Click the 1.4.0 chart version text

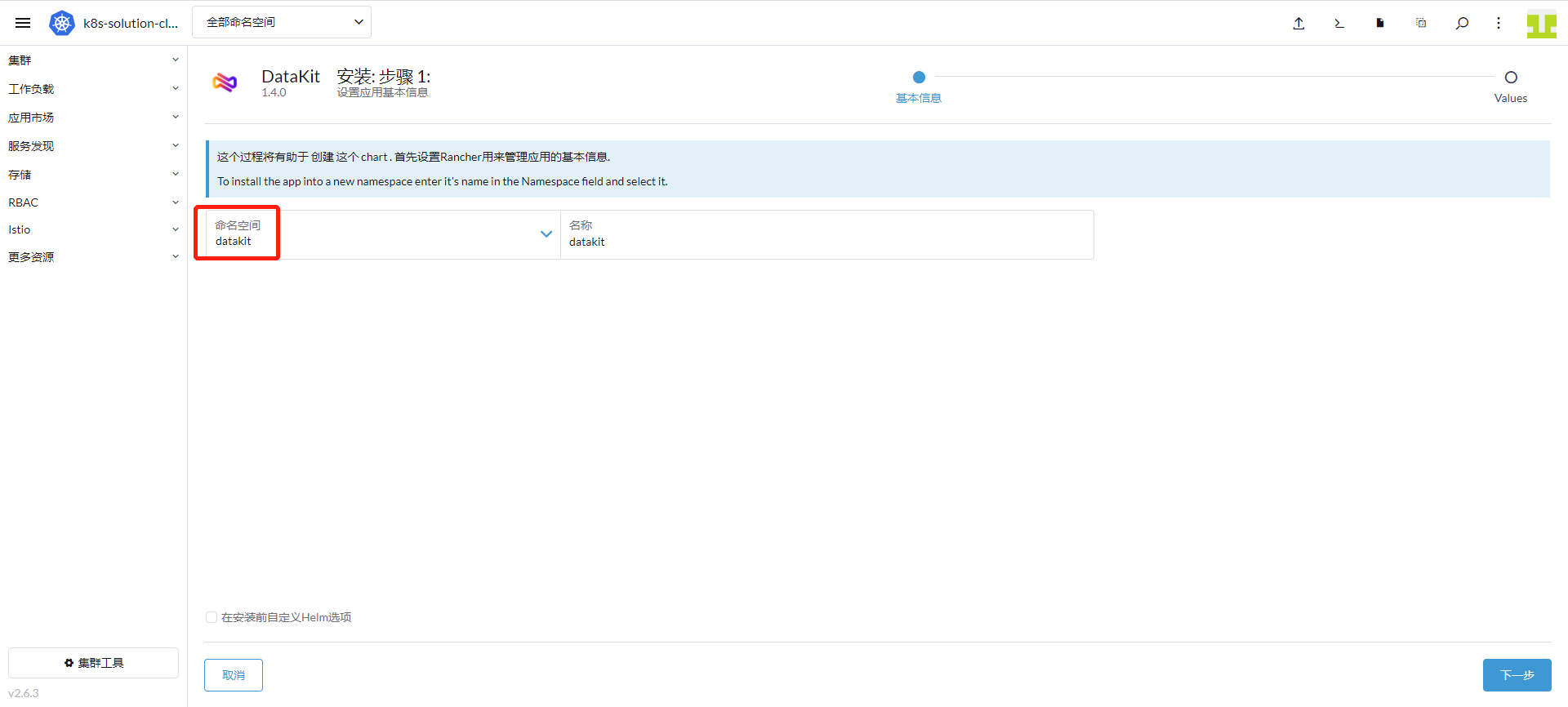point(274,93)
